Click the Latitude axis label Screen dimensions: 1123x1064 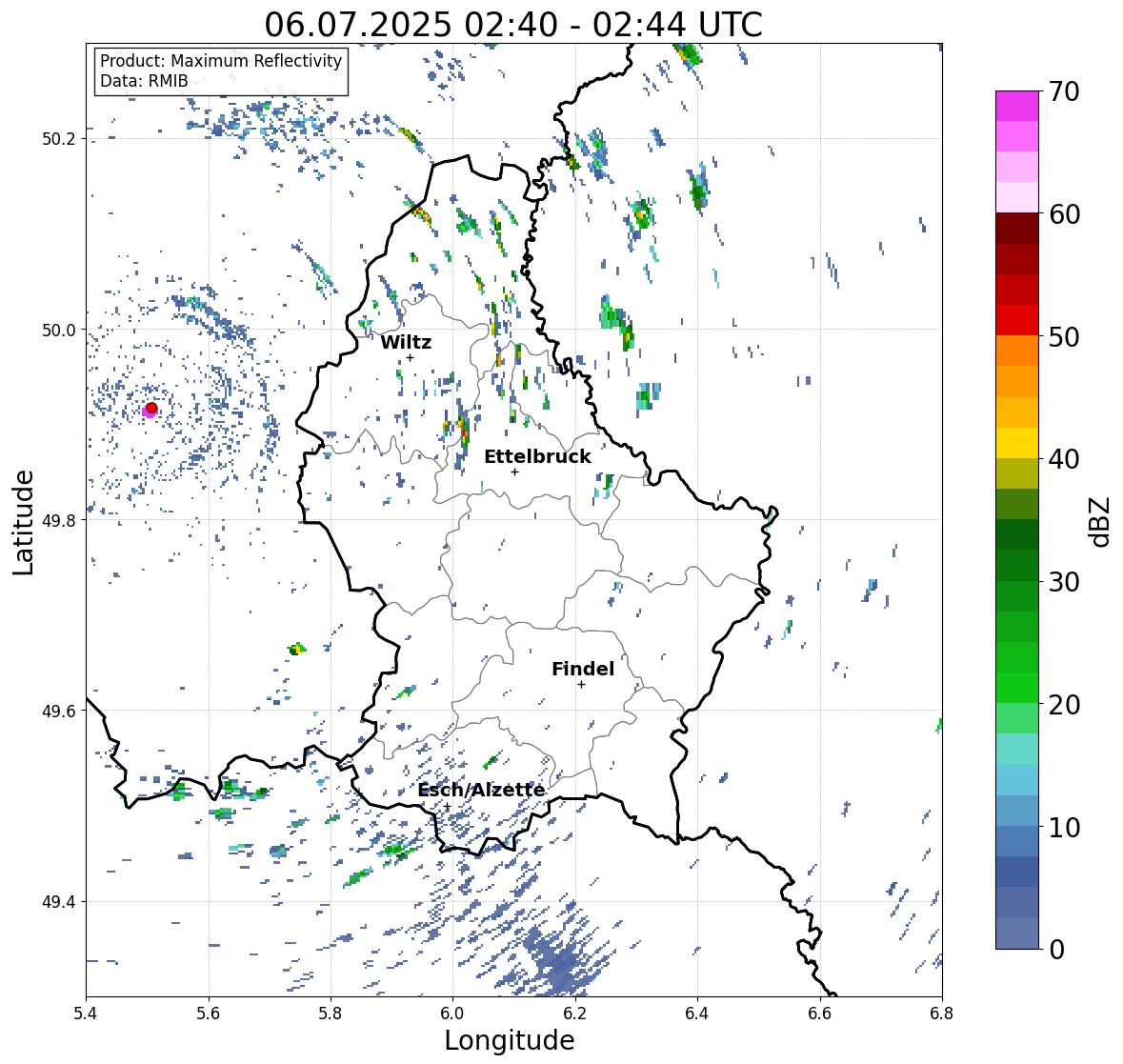[x=23, y=523]
